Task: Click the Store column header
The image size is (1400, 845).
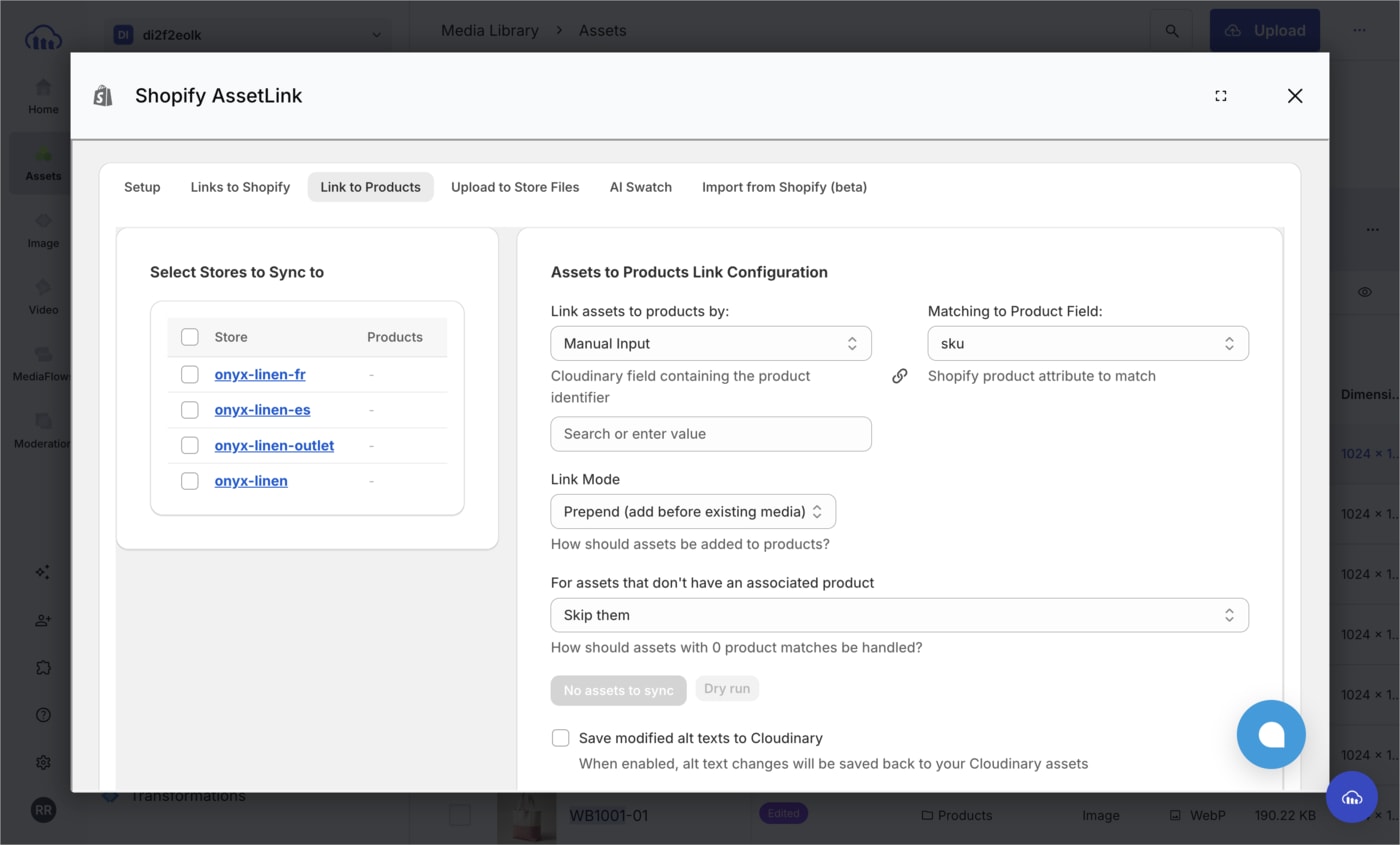Action: coord(231,337)
